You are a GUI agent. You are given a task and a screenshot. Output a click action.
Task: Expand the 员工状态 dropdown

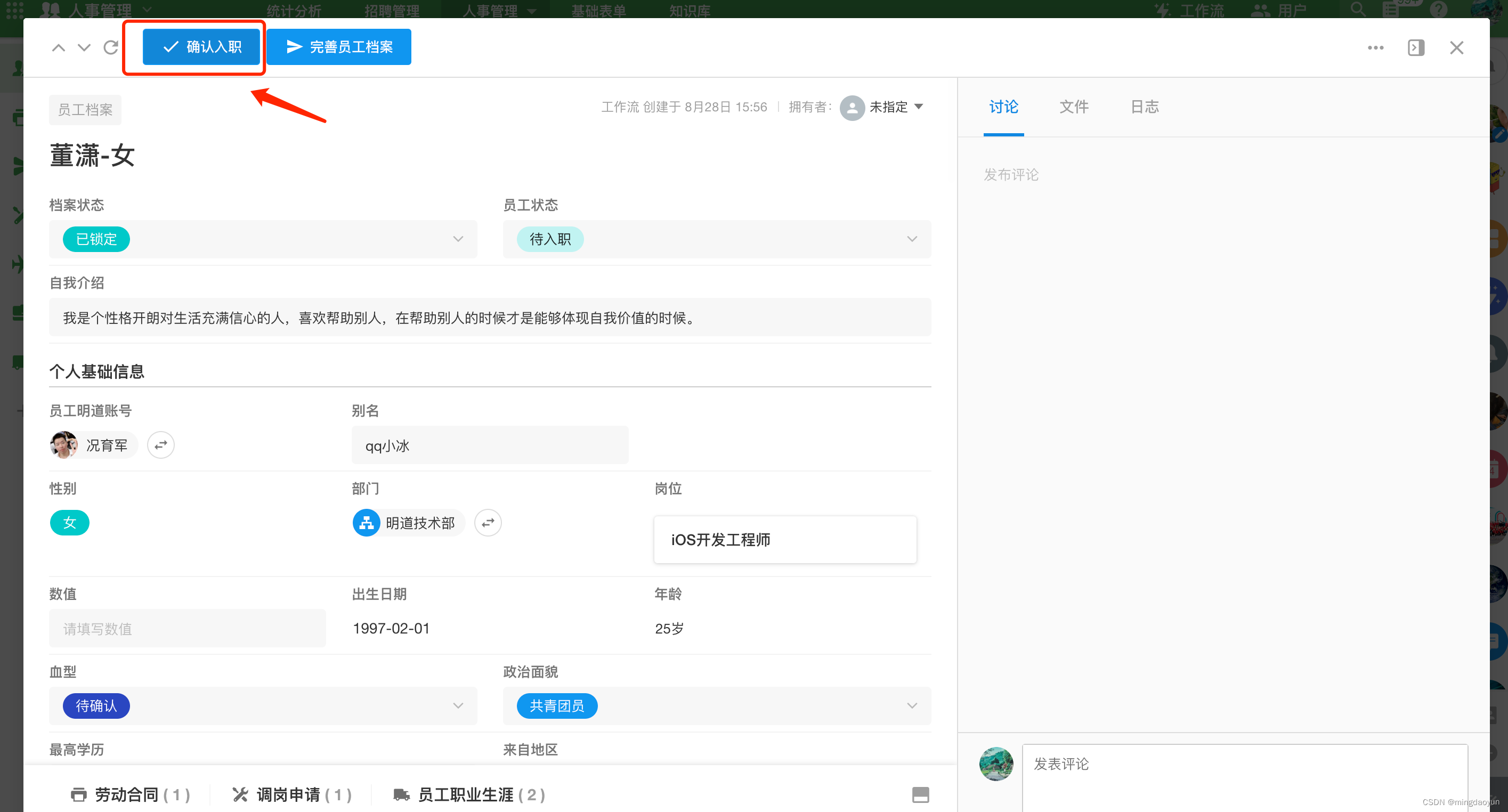(912, 239)
